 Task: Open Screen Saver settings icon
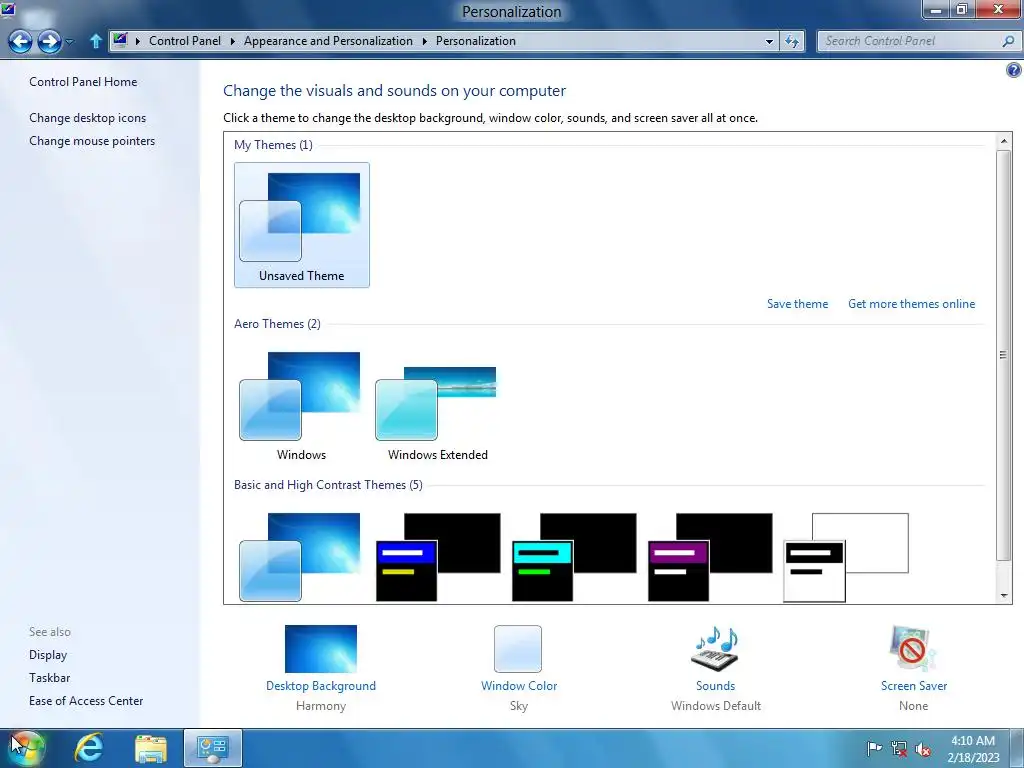click(913, 648)
